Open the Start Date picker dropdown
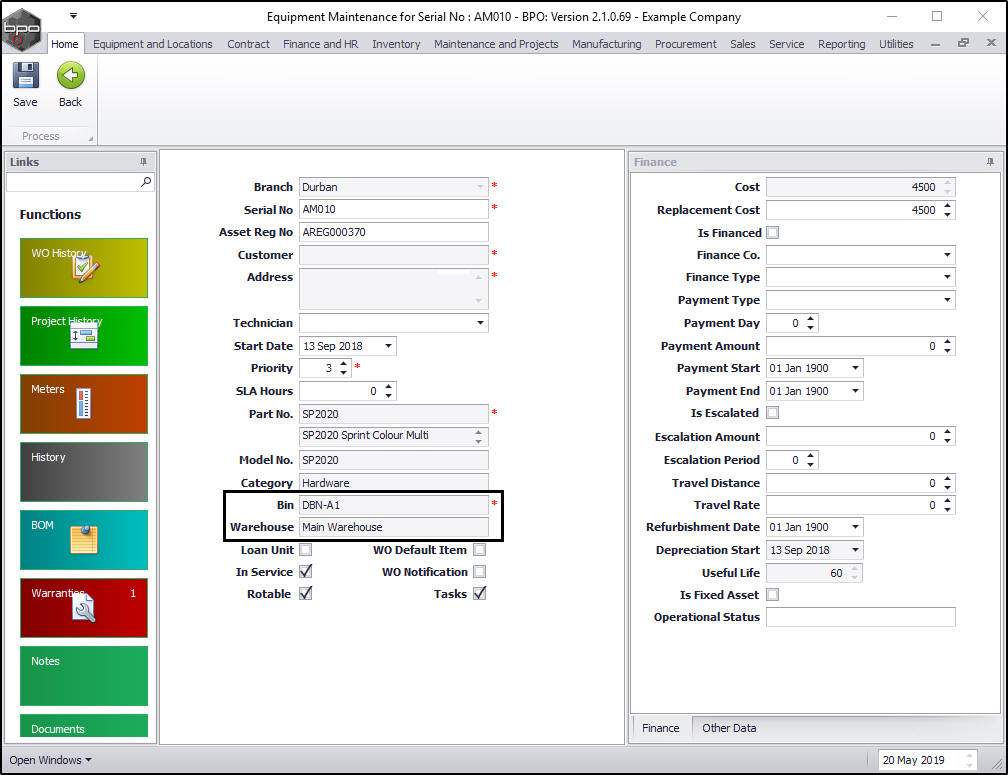The height and width of the screenshot is (775, 1008). [388, 346]
